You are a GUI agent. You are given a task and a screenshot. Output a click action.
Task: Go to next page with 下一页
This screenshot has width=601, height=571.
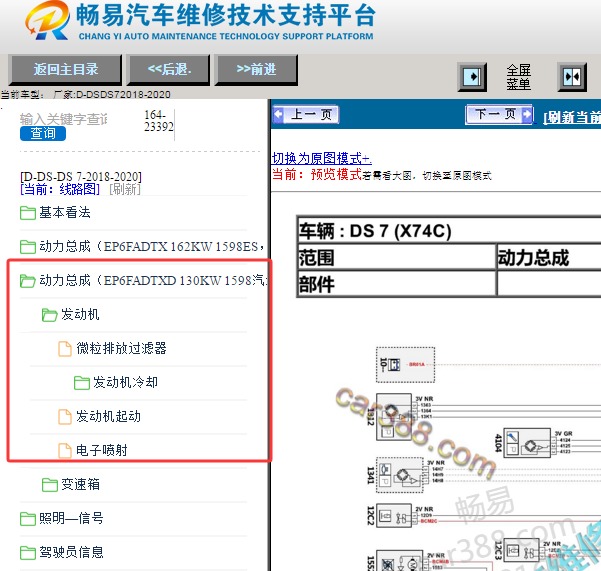tap(499, 114)
